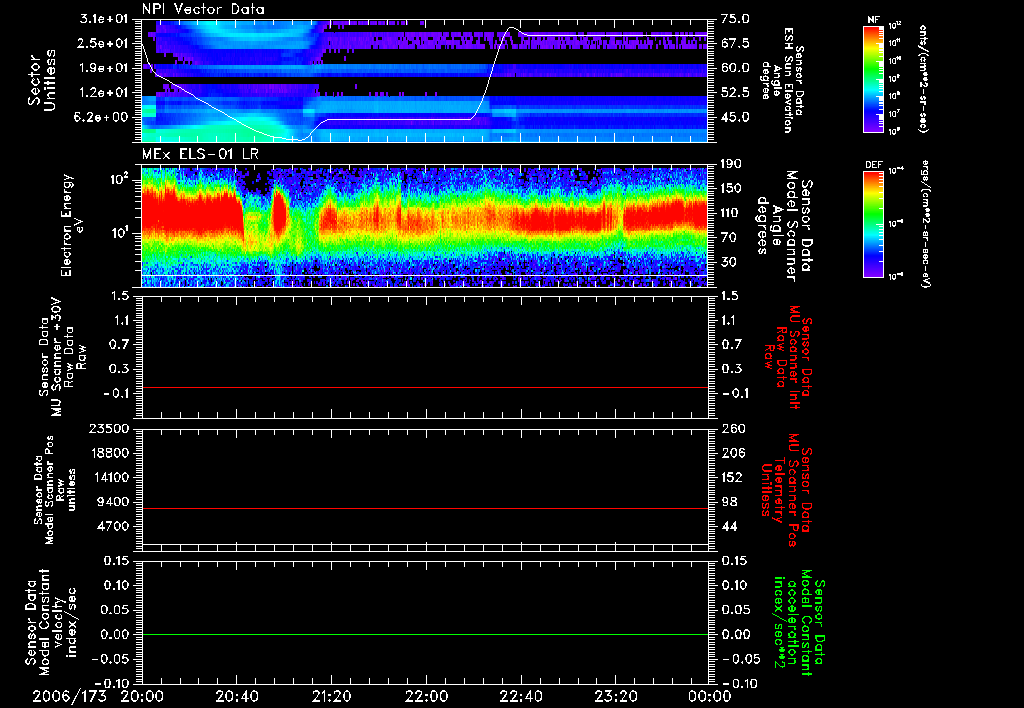Screen dimensions: 1024x708
Task: Click the "190" scanner angle tick value
Action: [x=731, y=164]
